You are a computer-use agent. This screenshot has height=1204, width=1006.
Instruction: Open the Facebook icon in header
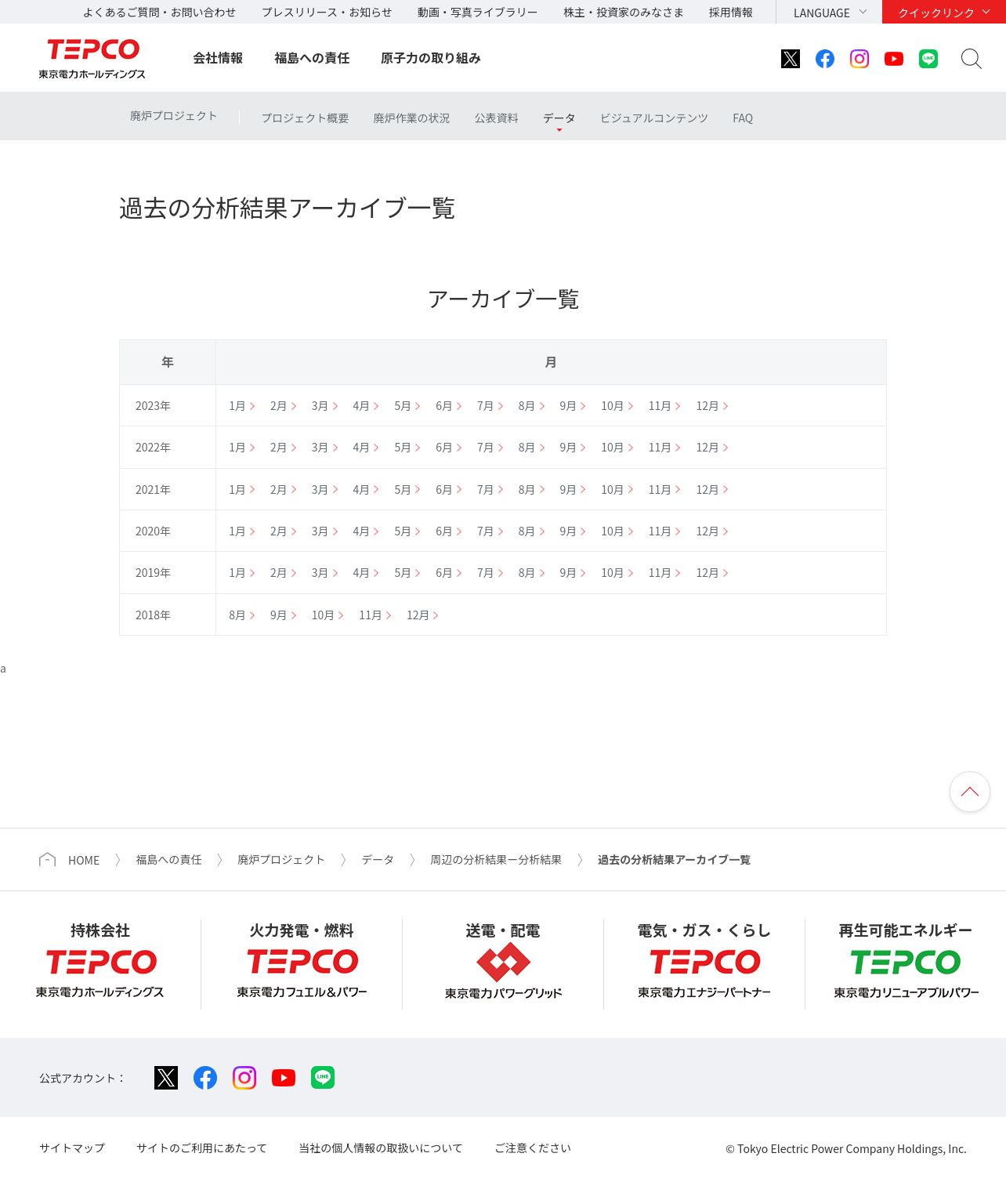click(x=825, y=59)
